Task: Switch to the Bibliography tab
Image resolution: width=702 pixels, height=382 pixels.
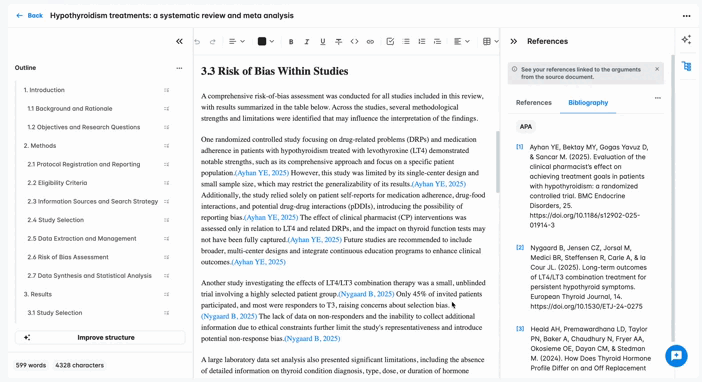Action: pyautogui.click(x=588, y=103)
